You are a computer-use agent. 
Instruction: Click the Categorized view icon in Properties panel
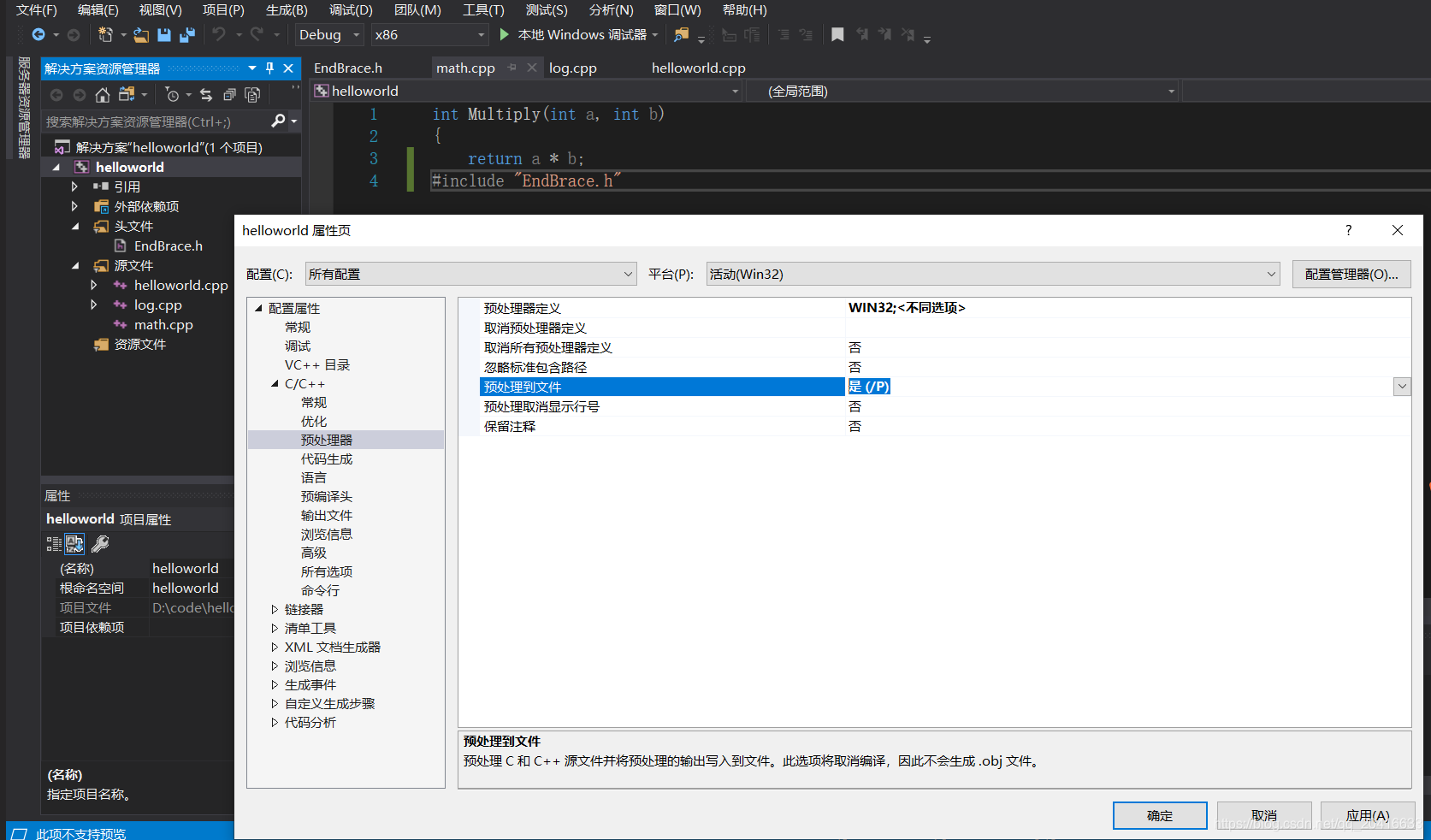tap(54, 544)
